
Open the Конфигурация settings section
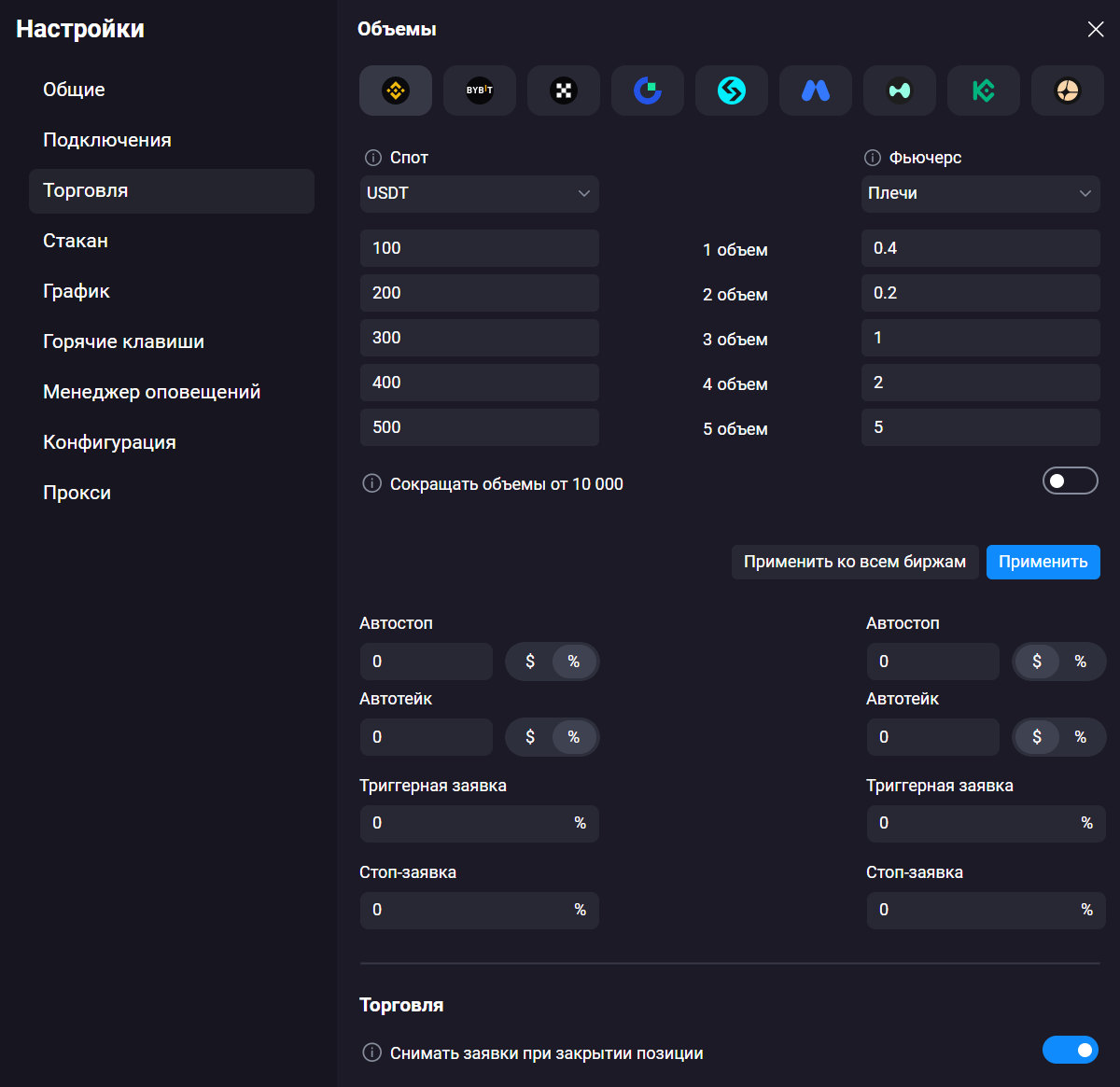[172, 442]
